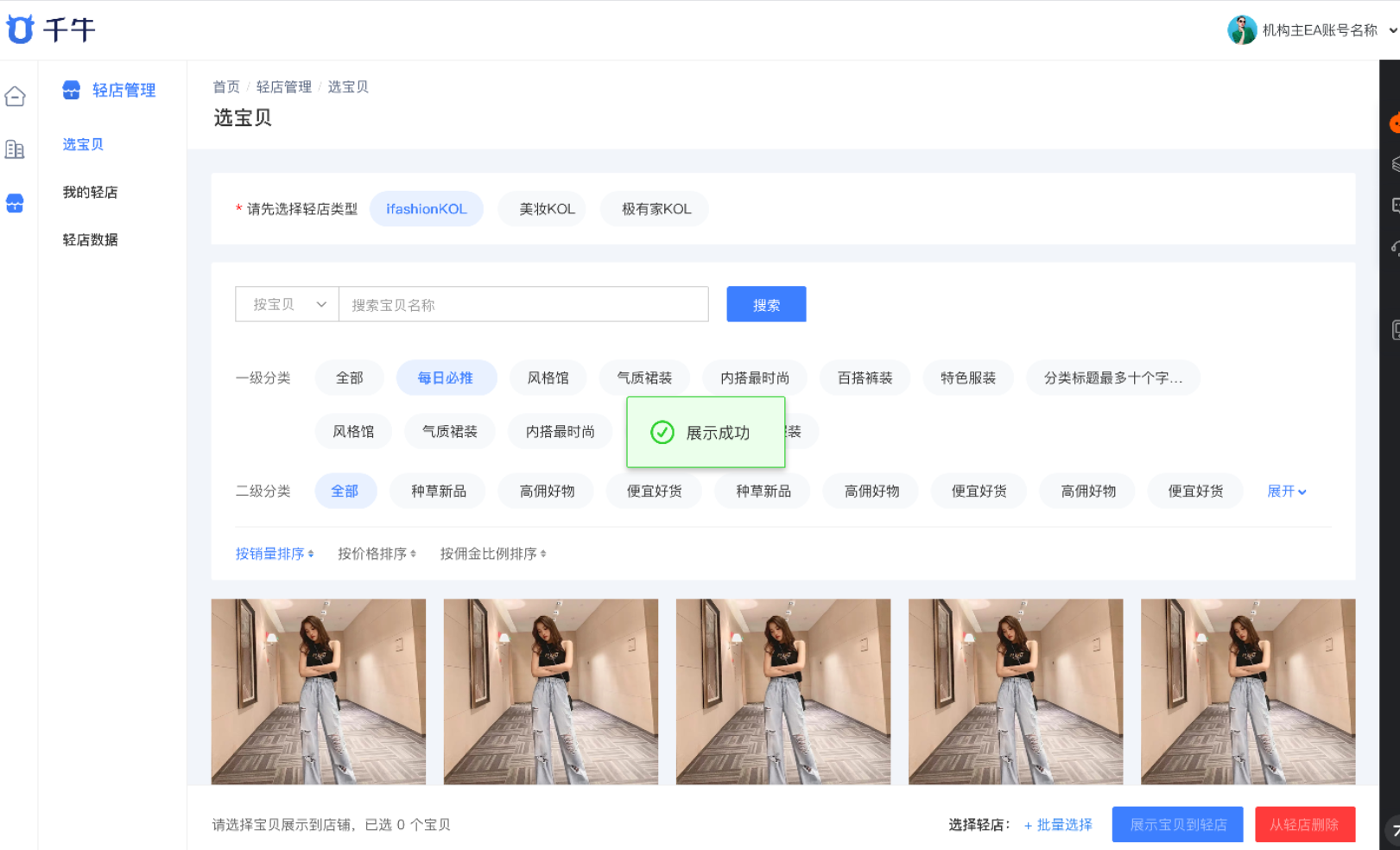Open 轻店数据 in sidebar
Image resolution: width=1400 pixels, height=850 pixels.
tap(90, 239)
